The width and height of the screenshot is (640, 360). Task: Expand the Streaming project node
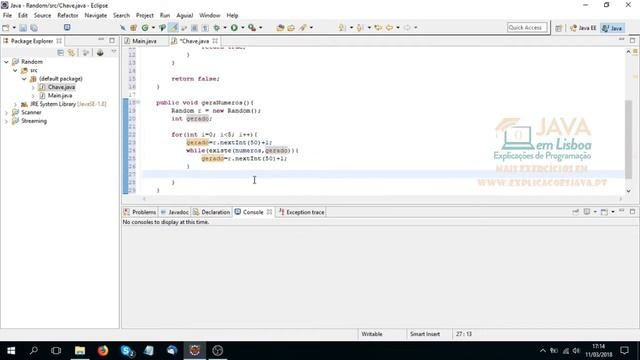(x=6, y=121)
